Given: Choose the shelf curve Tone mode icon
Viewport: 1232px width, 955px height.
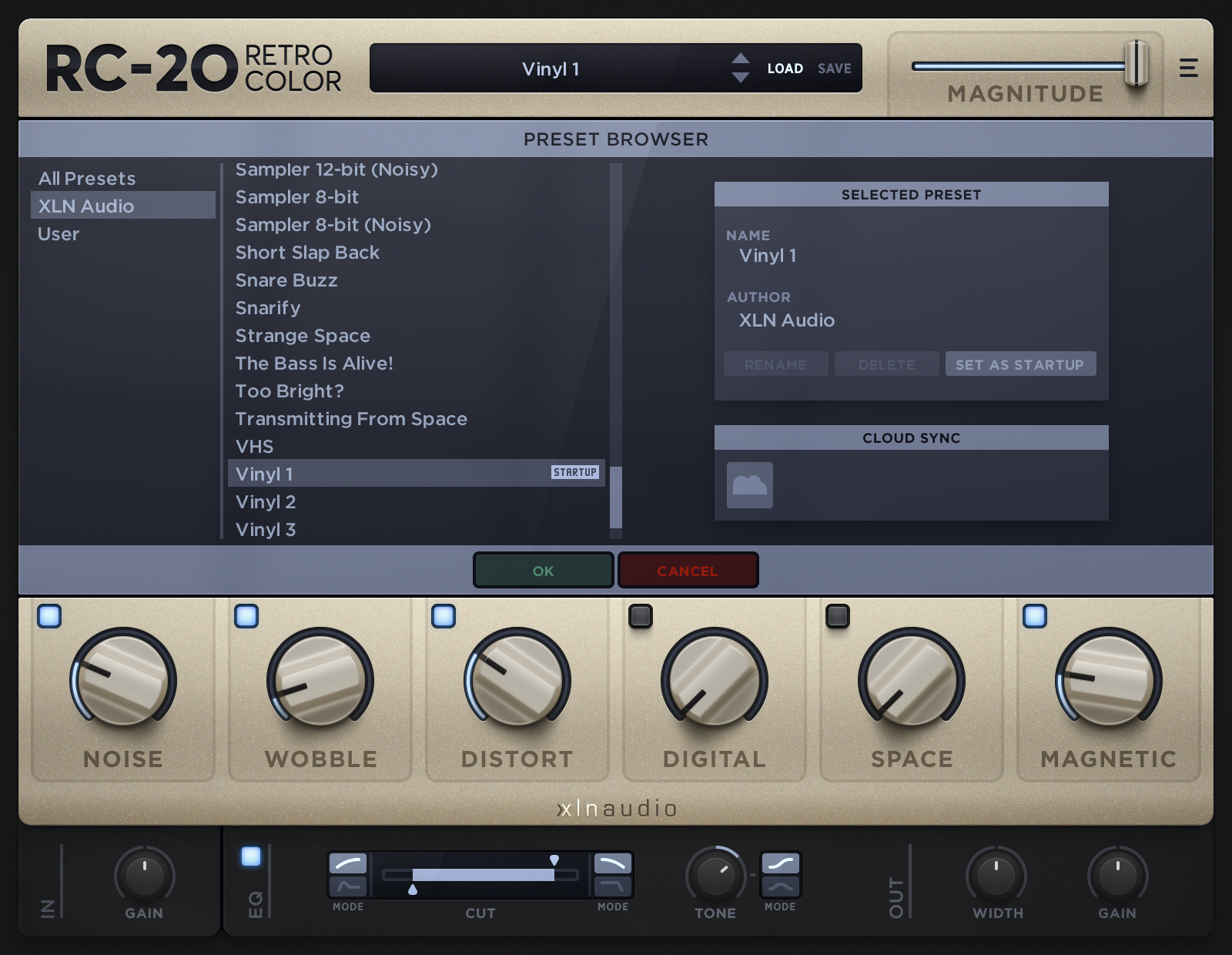Looking at the screenshot, I should [780, 863].
